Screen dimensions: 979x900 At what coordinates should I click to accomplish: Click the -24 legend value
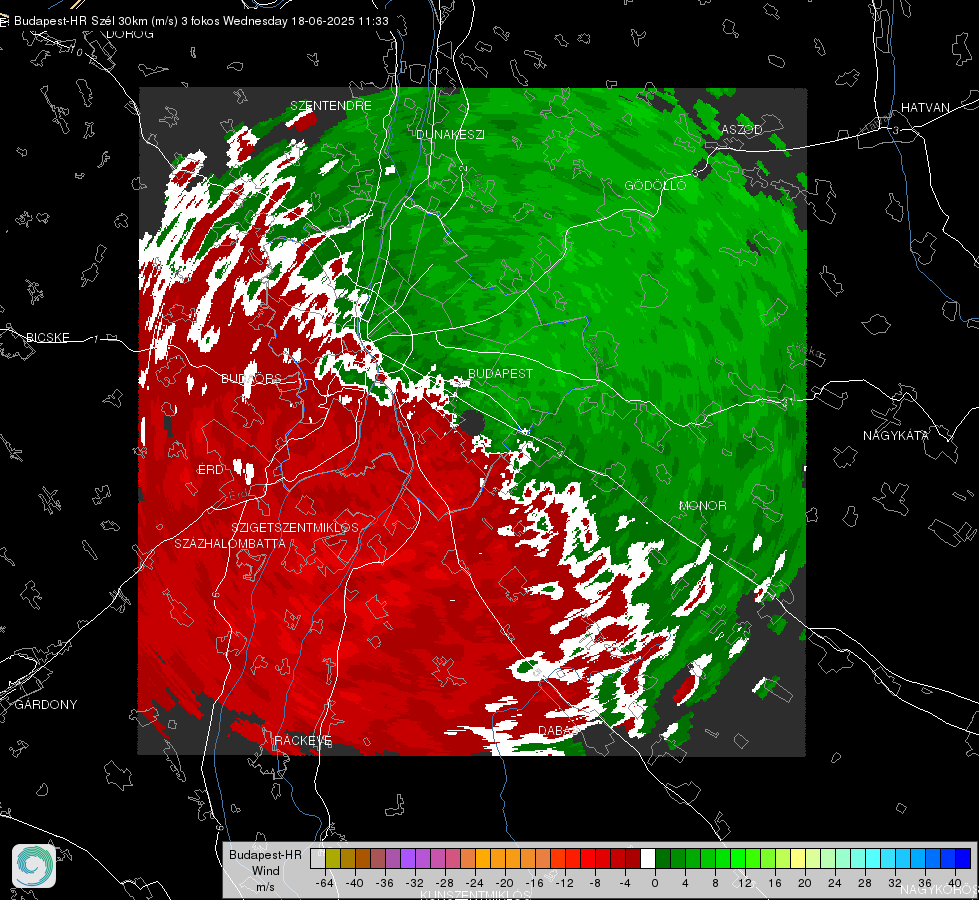point(475,883)
